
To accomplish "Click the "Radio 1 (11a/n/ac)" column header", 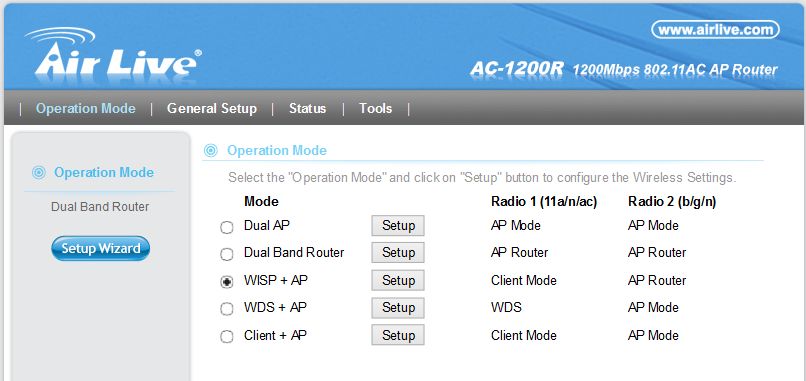I will [544, 202].
